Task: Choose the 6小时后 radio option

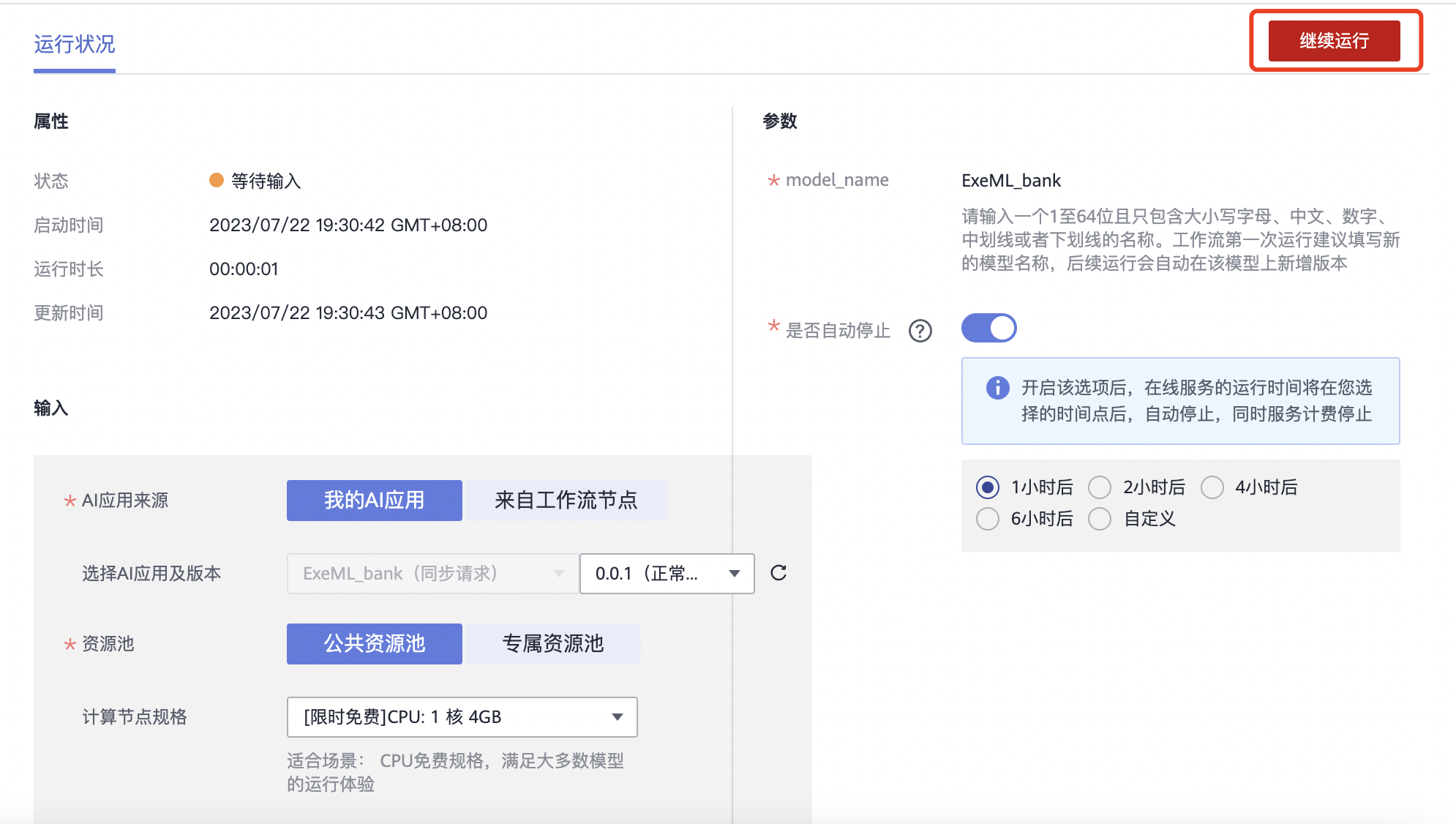Action: pyautogui.click(x=988, y=519)
